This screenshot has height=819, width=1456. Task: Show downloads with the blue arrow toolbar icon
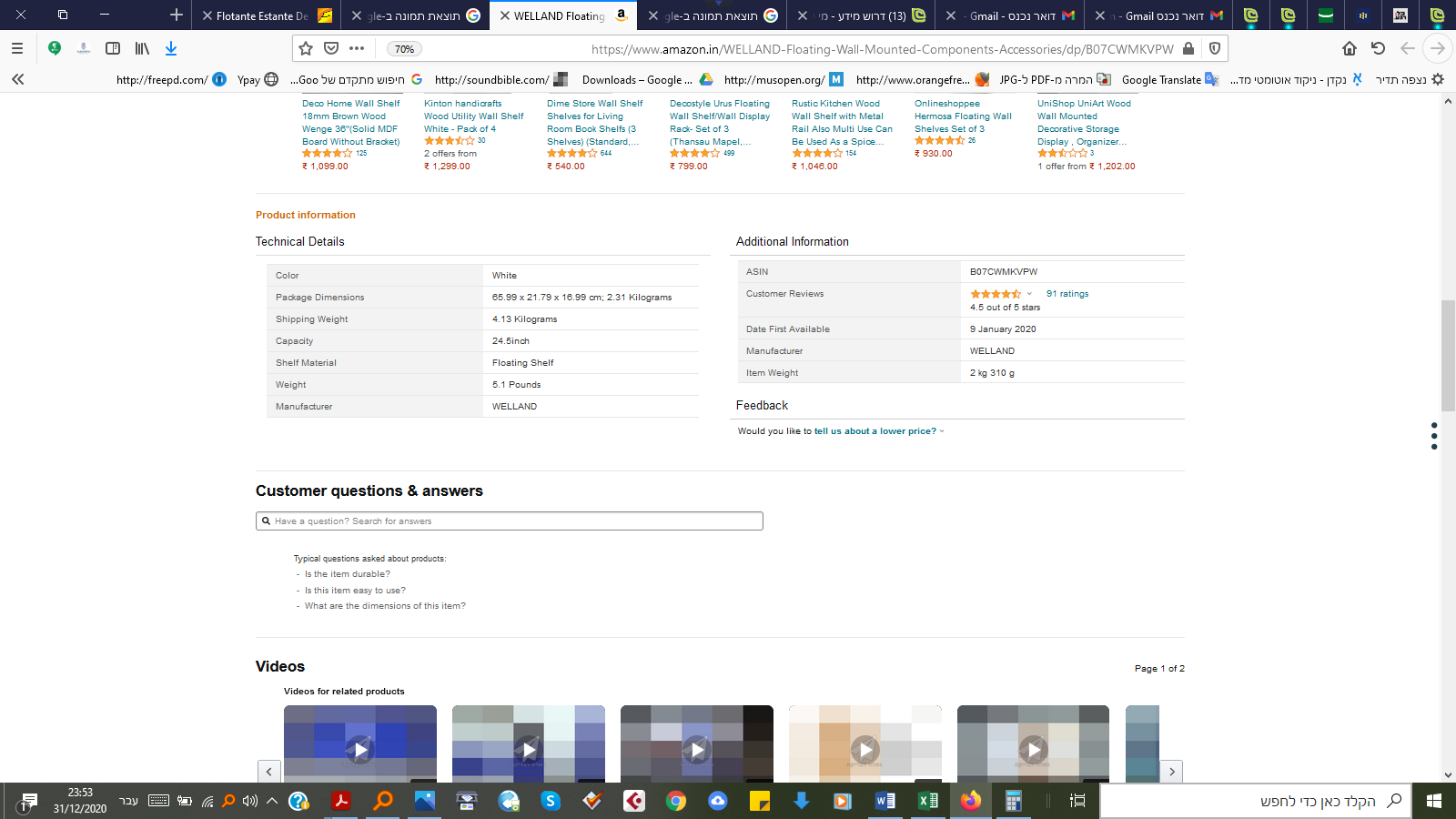[x=171, y=48]
